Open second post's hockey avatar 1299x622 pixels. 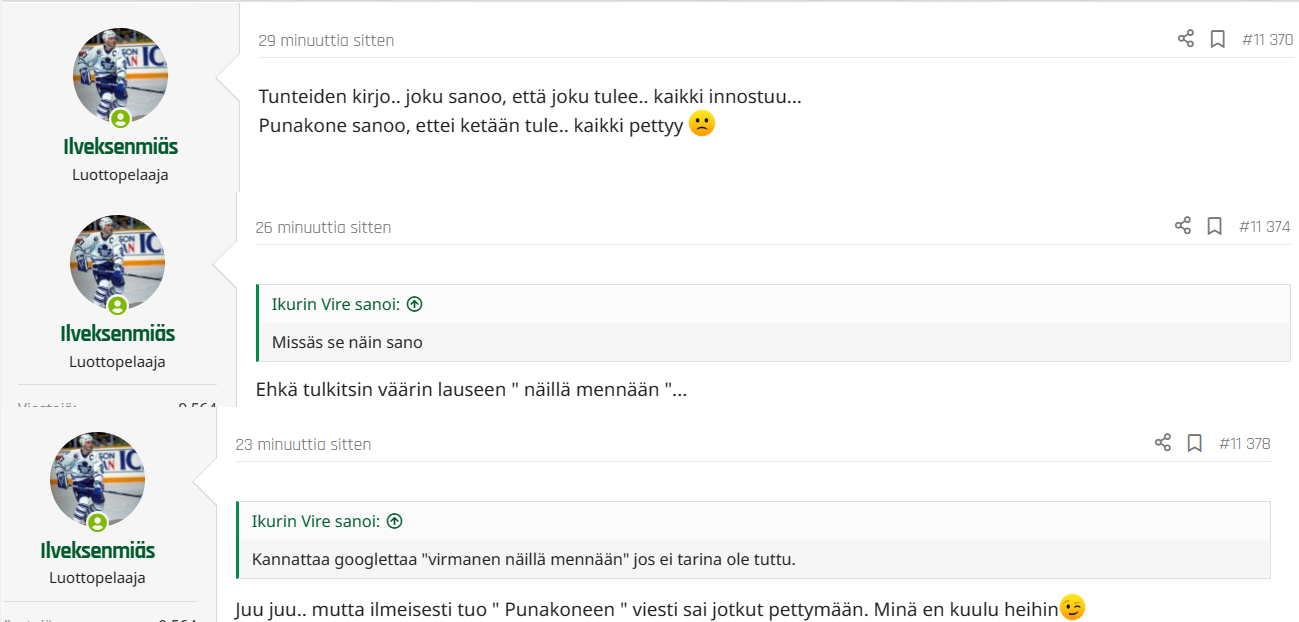point(117,263)
